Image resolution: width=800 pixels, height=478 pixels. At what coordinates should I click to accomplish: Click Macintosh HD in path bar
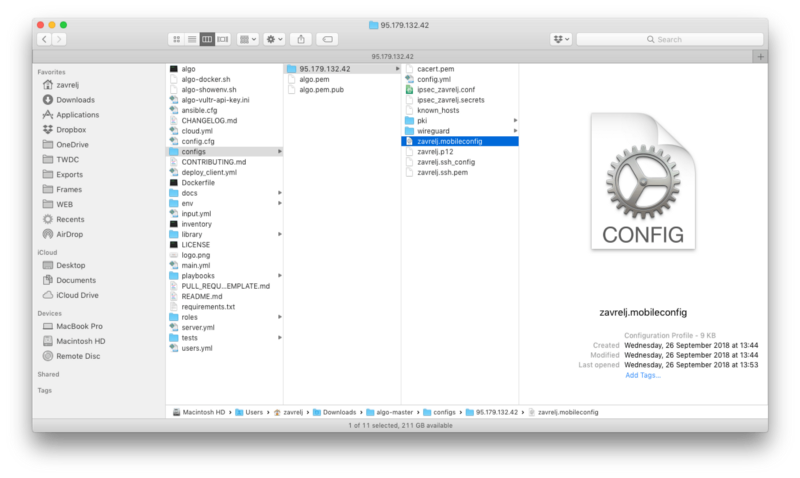pyautogui.click(x=199, y=412)
